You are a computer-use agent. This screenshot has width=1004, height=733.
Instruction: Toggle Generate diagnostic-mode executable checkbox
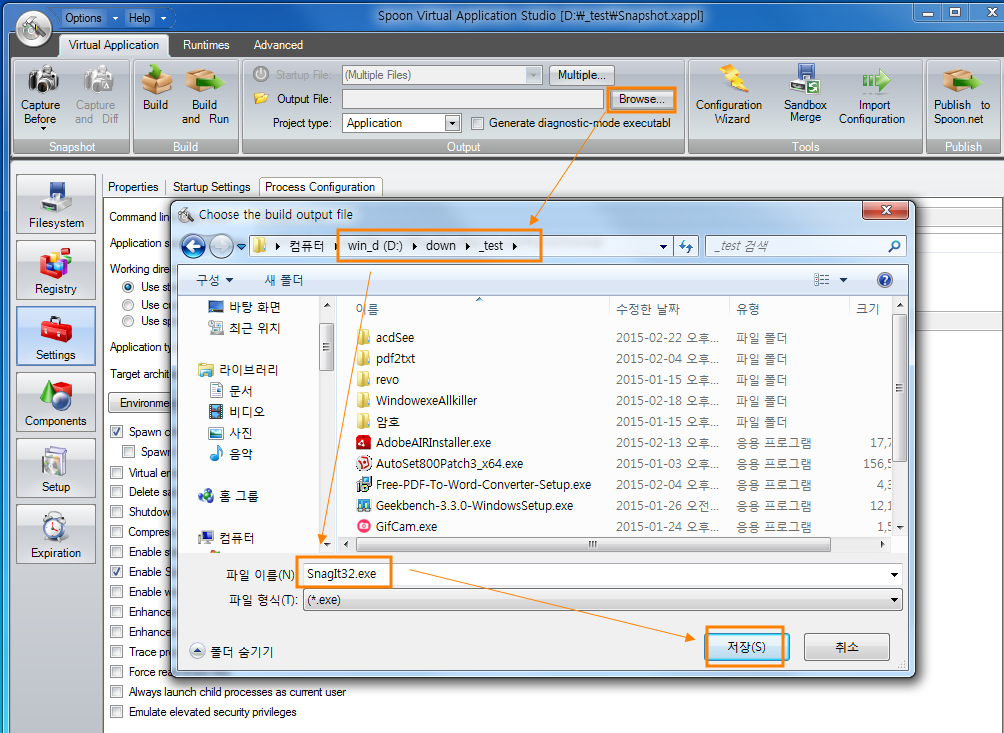477,124
